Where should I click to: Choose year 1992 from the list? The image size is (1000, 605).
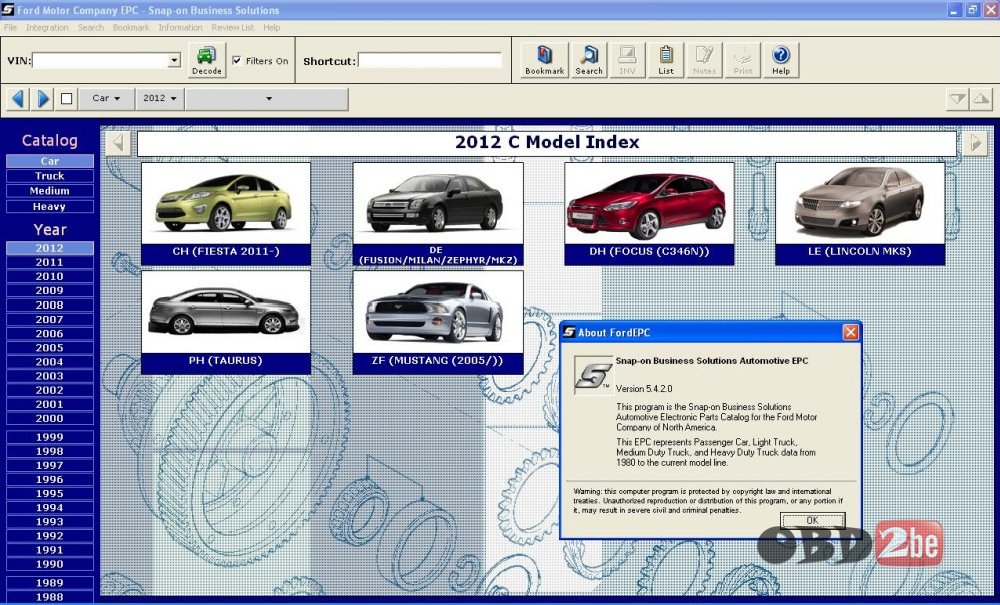point(50,536)
